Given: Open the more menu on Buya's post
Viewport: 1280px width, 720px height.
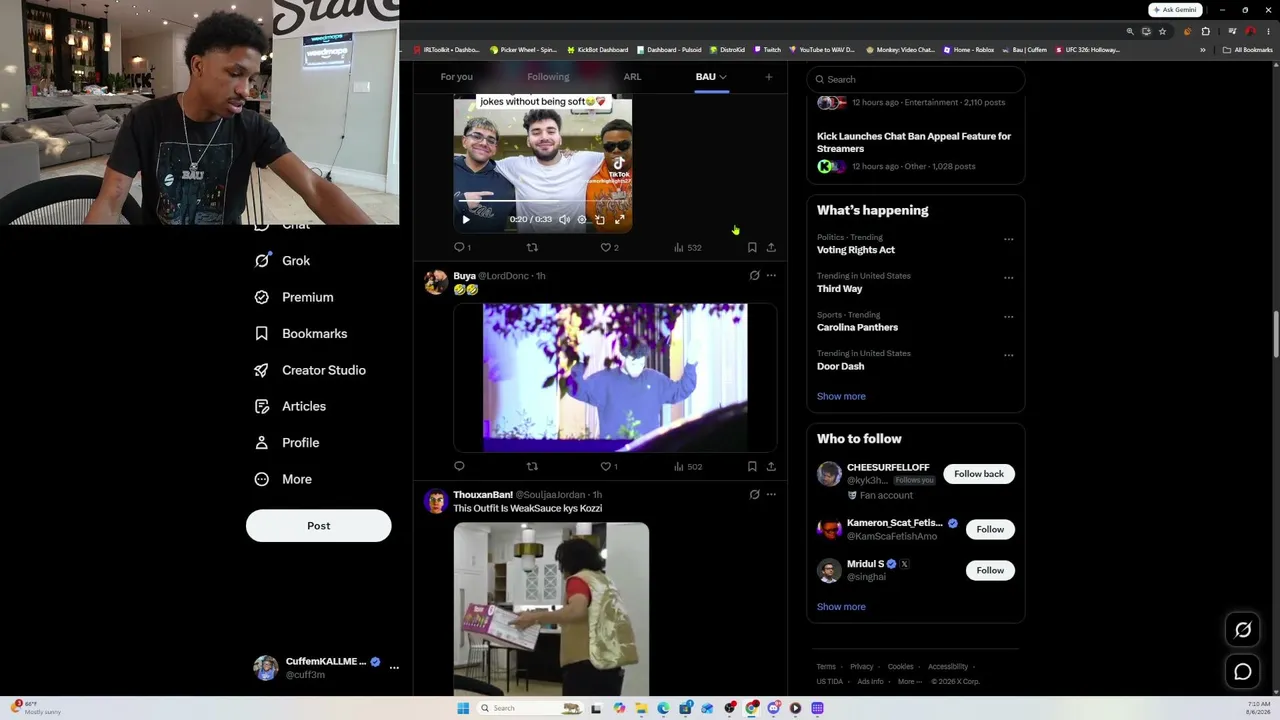Looking at the screenshot, I should tap(771, 275).
